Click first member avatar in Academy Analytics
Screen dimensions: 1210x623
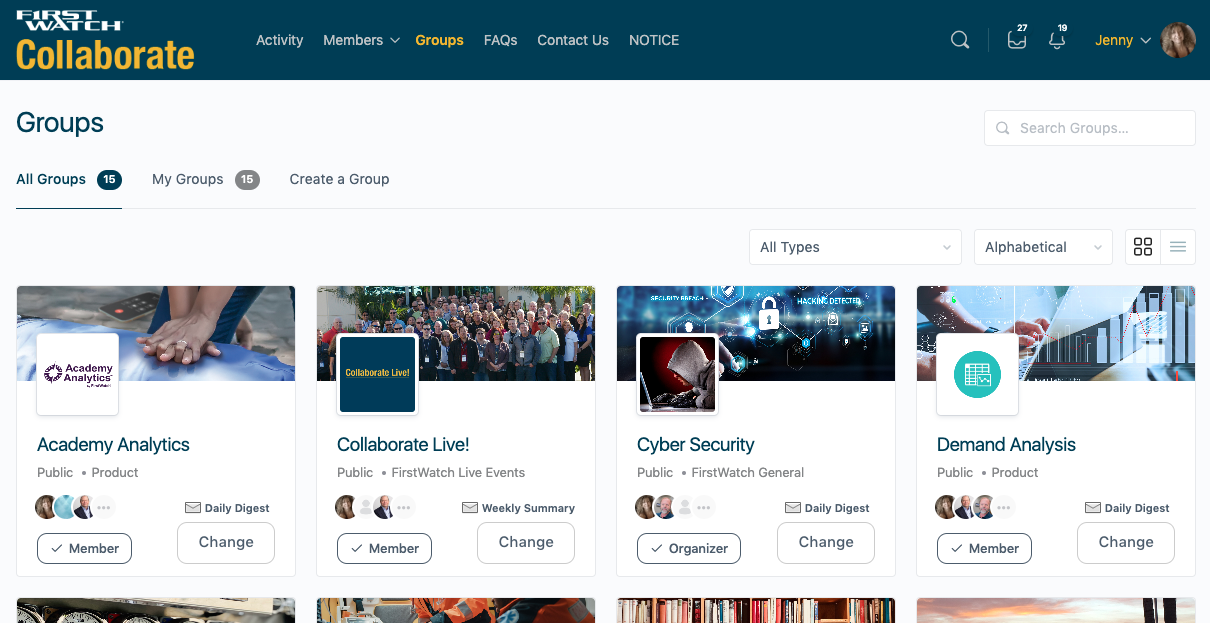47,507
